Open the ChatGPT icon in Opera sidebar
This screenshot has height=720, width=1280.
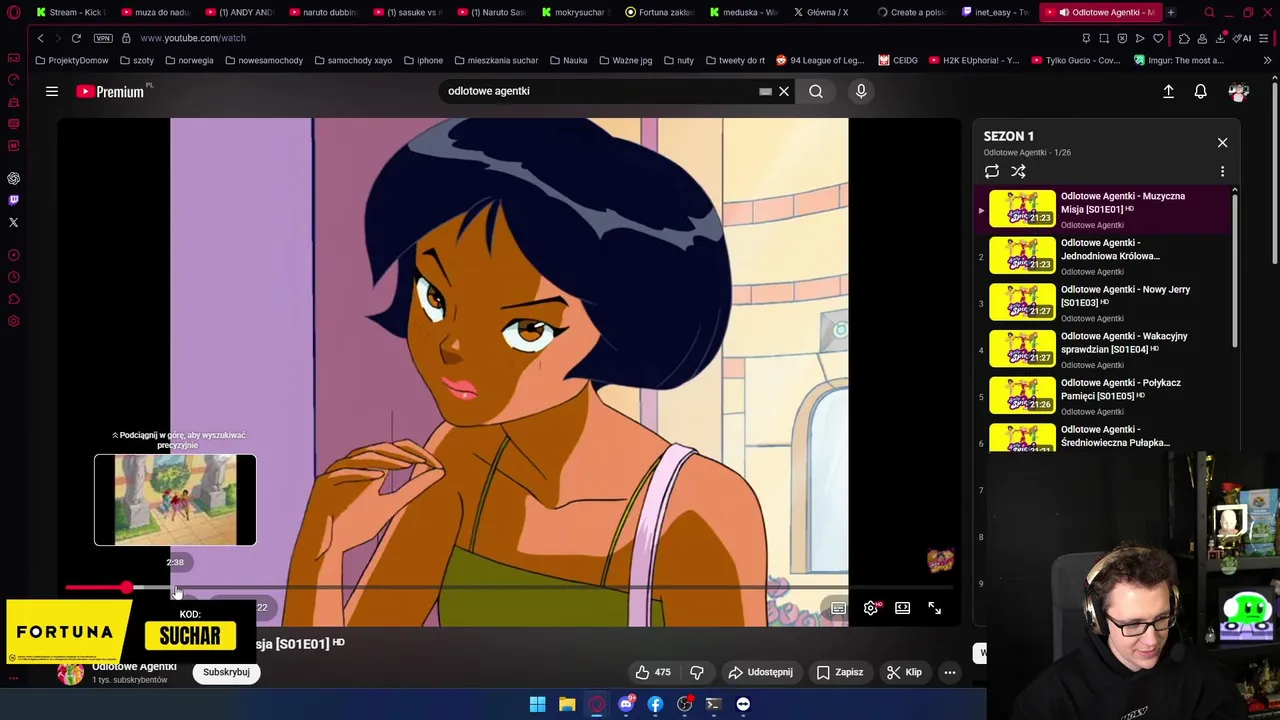pos(13,178)
